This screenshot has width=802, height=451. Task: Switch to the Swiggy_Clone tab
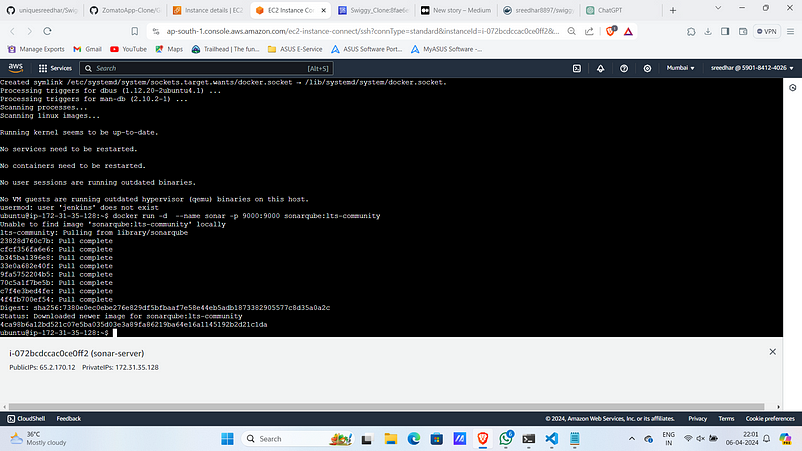[x=373, y=10]
